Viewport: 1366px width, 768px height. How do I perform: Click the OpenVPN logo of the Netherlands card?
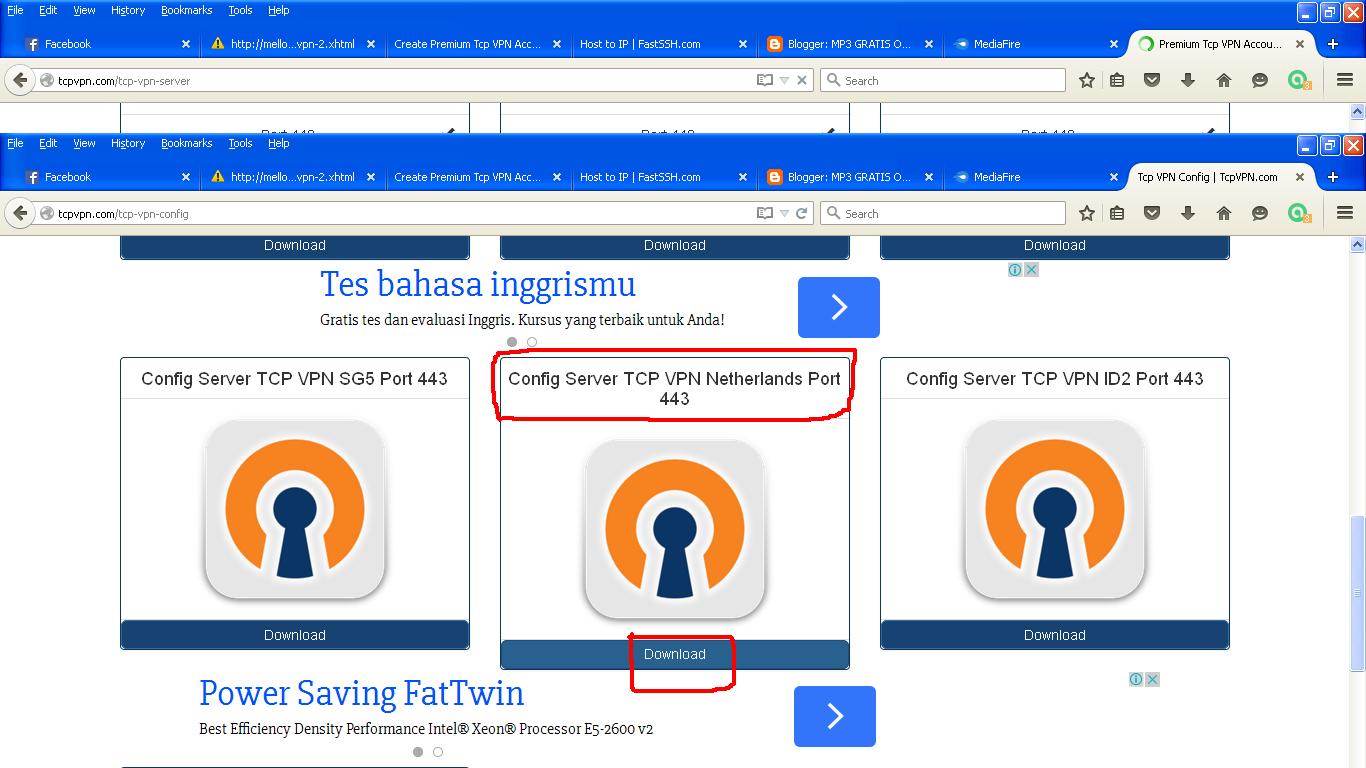point(675,529)
